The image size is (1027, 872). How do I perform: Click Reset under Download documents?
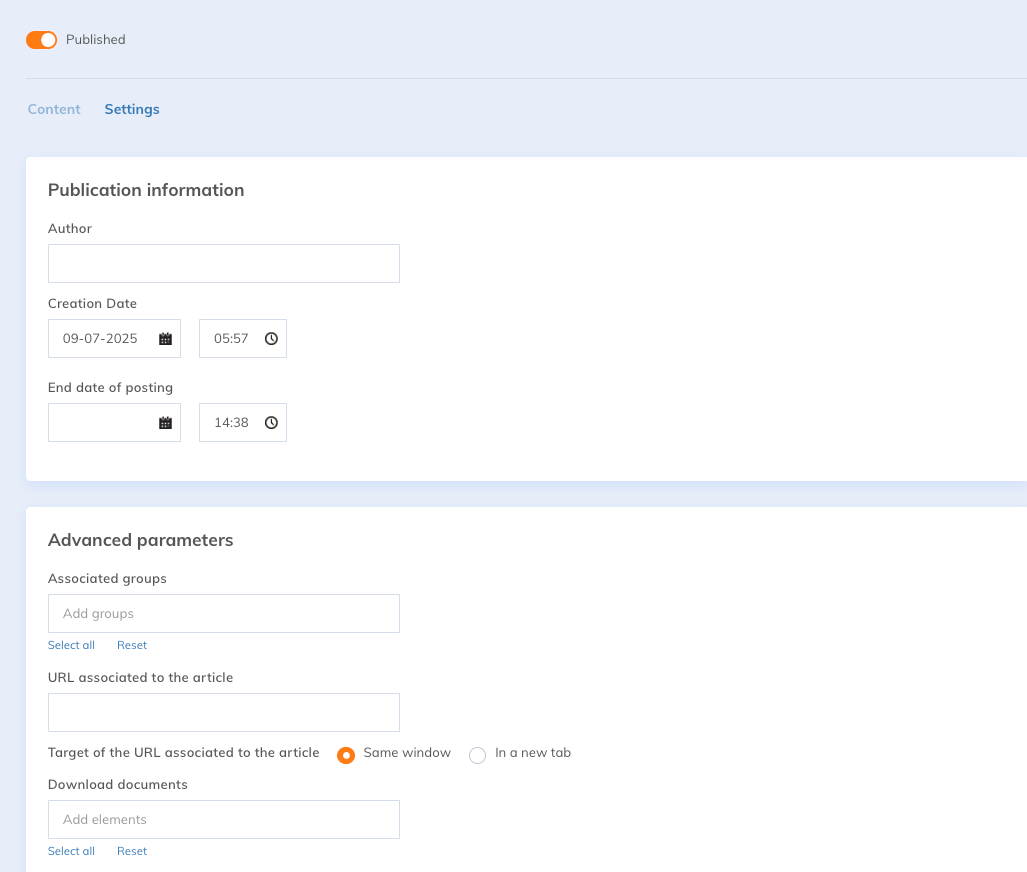coord(132,851)
